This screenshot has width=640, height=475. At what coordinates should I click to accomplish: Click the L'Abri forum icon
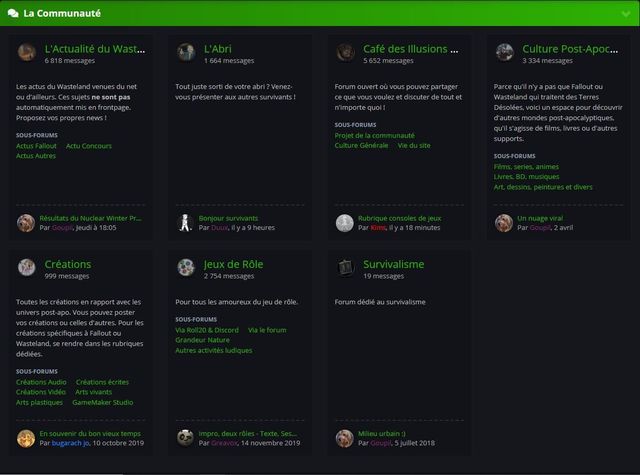(186, 52)
